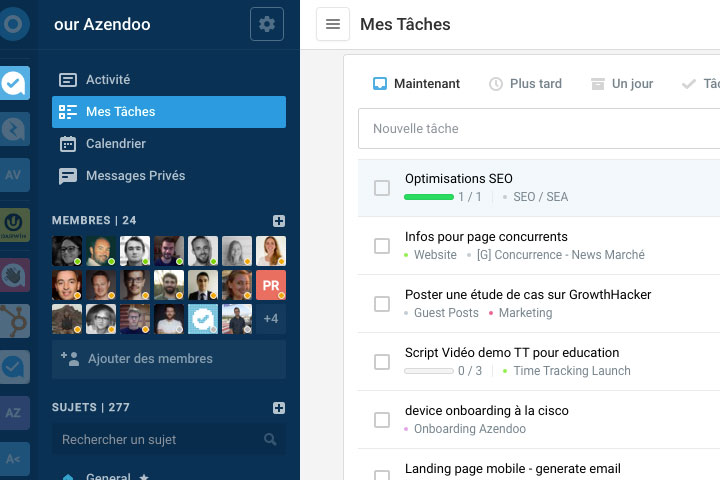Check the Infos pour page concurrents checkbox
Screen dimensions: 720x480
[x=382, y=246]
